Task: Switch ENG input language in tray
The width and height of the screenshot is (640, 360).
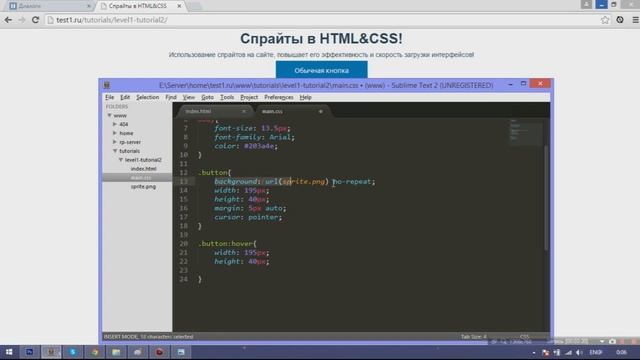Action: coord(596,352)
